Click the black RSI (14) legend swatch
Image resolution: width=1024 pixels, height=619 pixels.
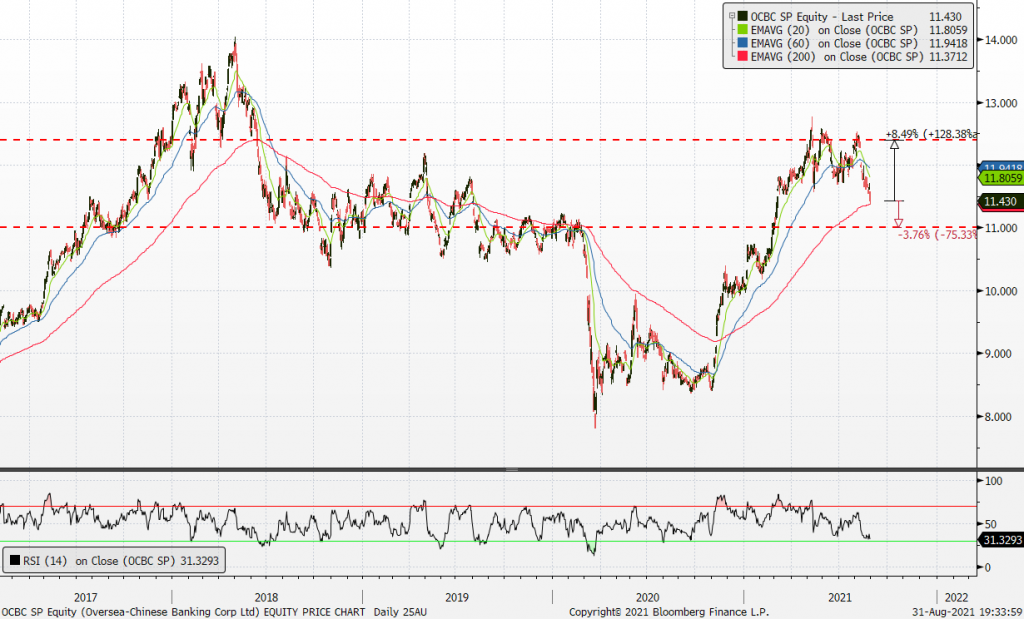[x=14, y=560]
